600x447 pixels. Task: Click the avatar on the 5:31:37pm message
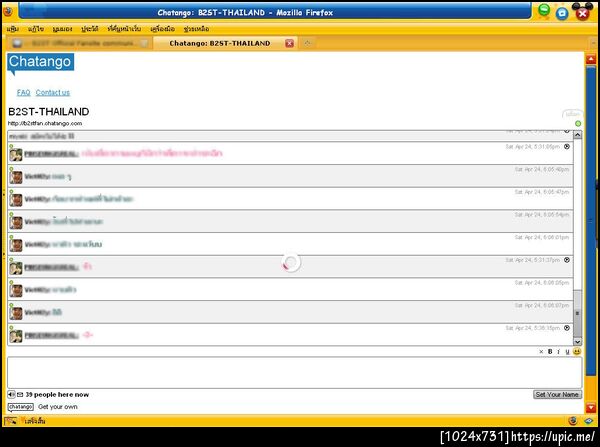click(16, 268)
